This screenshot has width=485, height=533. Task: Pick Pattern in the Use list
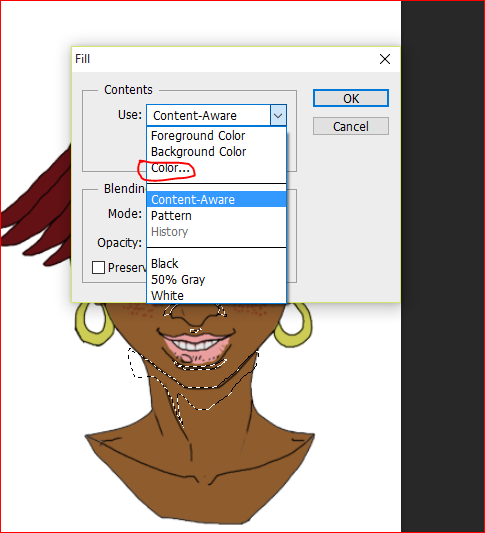pyautogui.click(x=216, y=216)
